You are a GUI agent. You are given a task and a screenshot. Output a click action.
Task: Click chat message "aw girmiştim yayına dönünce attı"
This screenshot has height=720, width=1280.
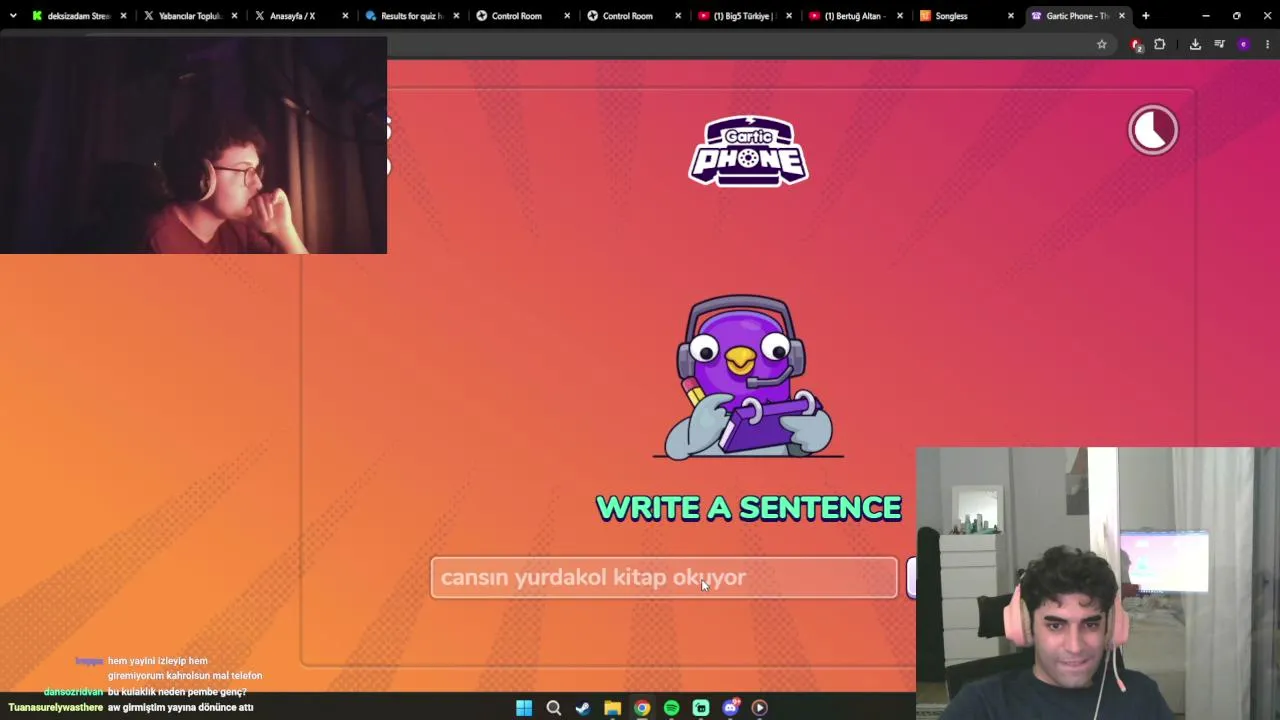(x=181, y=707)
